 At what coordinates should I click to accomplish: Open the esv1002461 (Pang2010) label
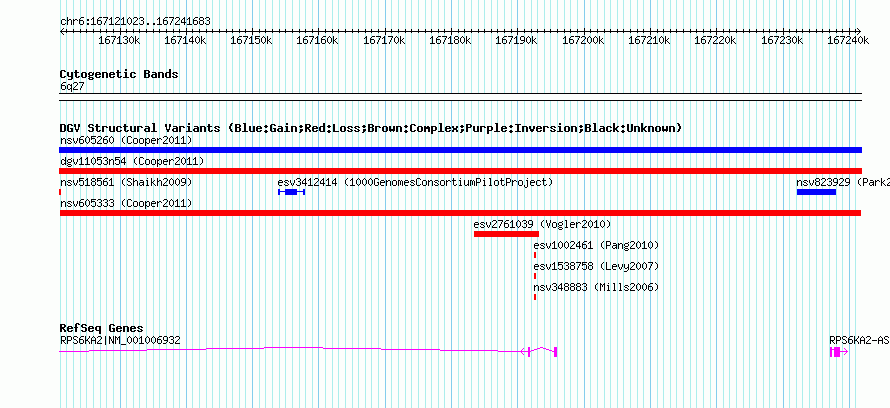(596, 245)
